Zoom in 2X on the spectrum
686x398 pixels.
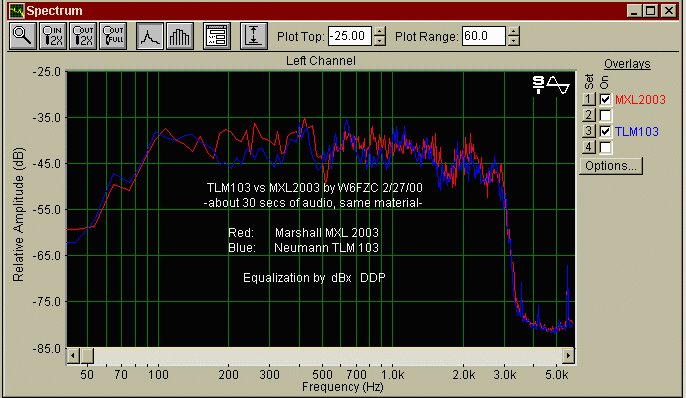(53, 36)
